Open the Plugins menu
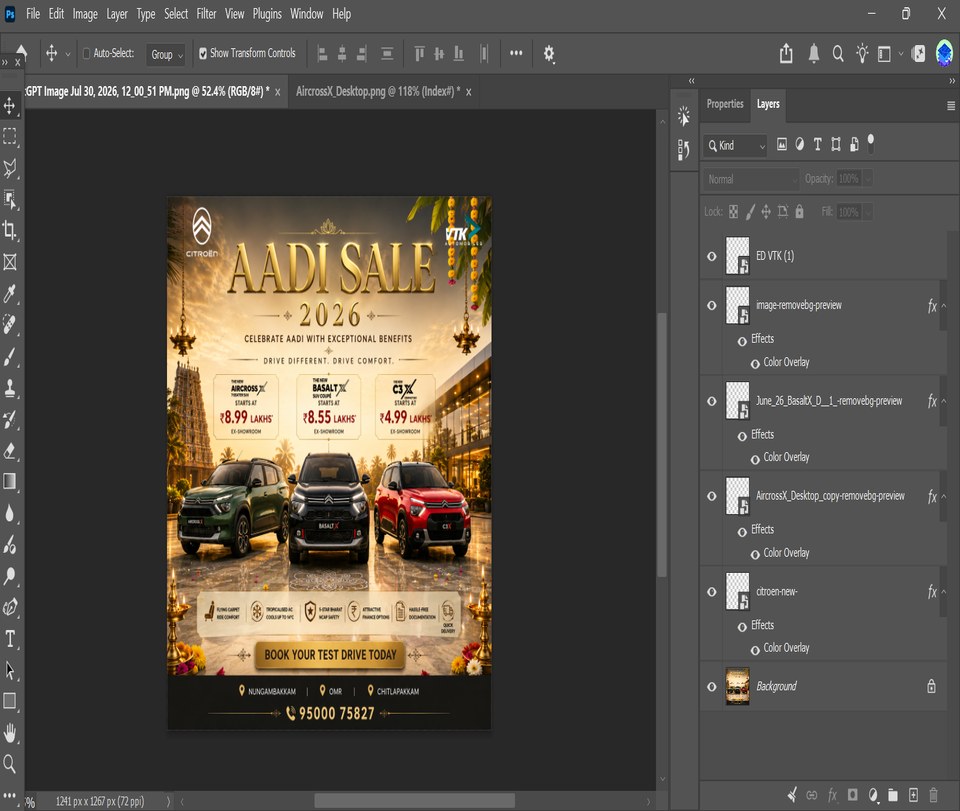 pos(267,13)
